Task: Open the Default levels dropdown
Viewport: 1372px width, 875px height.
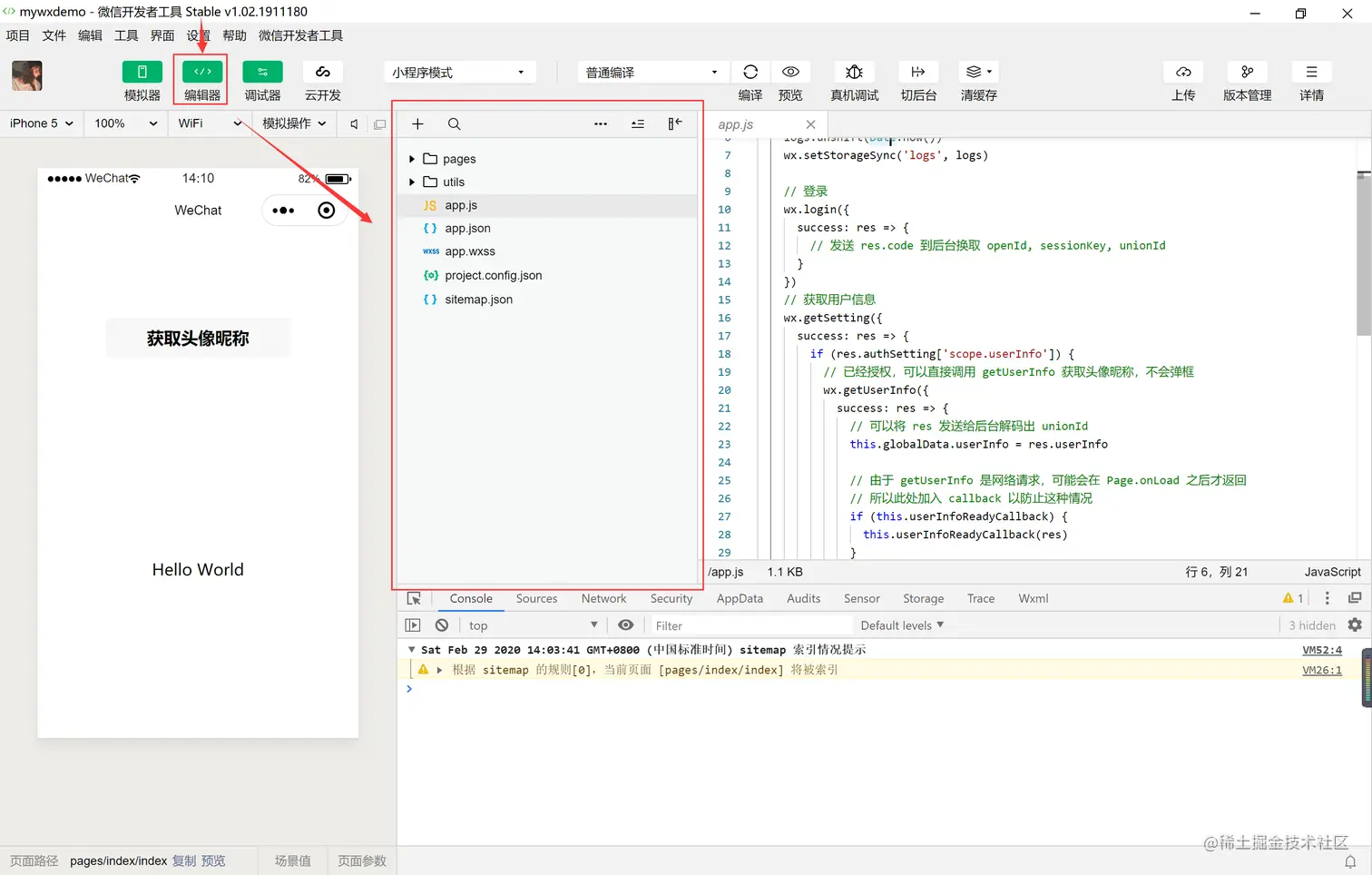Action: point(902,625)
